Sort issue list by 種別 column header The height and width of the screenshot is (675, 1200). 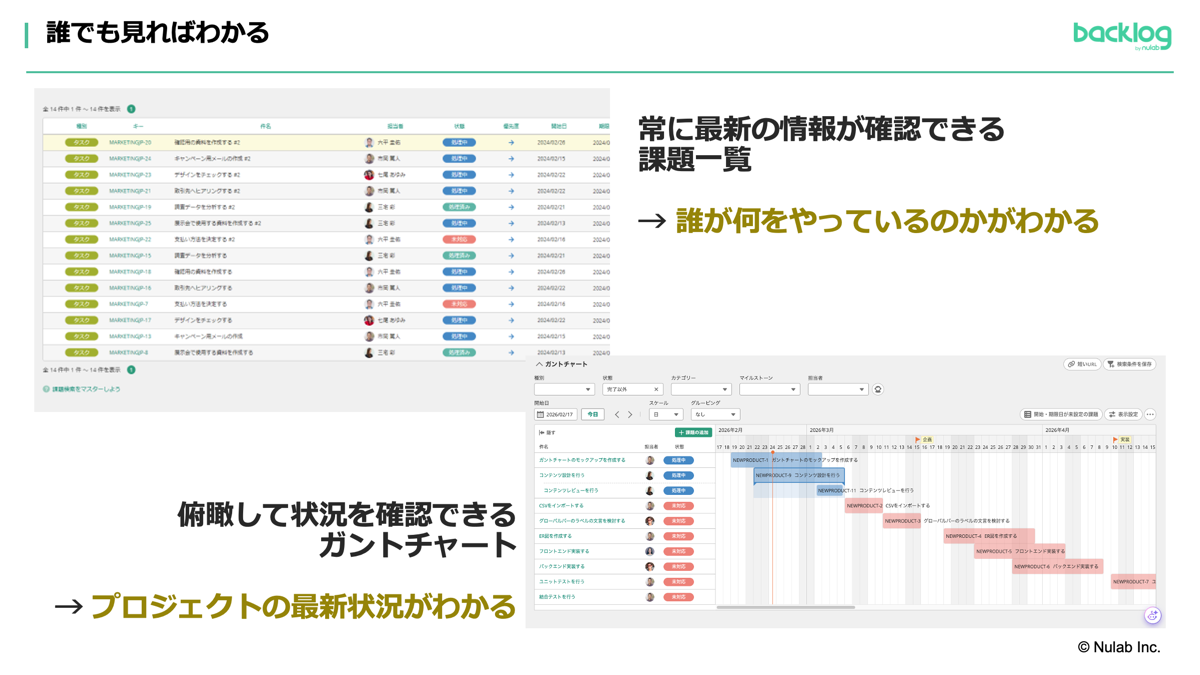click(x=82, y=127)
